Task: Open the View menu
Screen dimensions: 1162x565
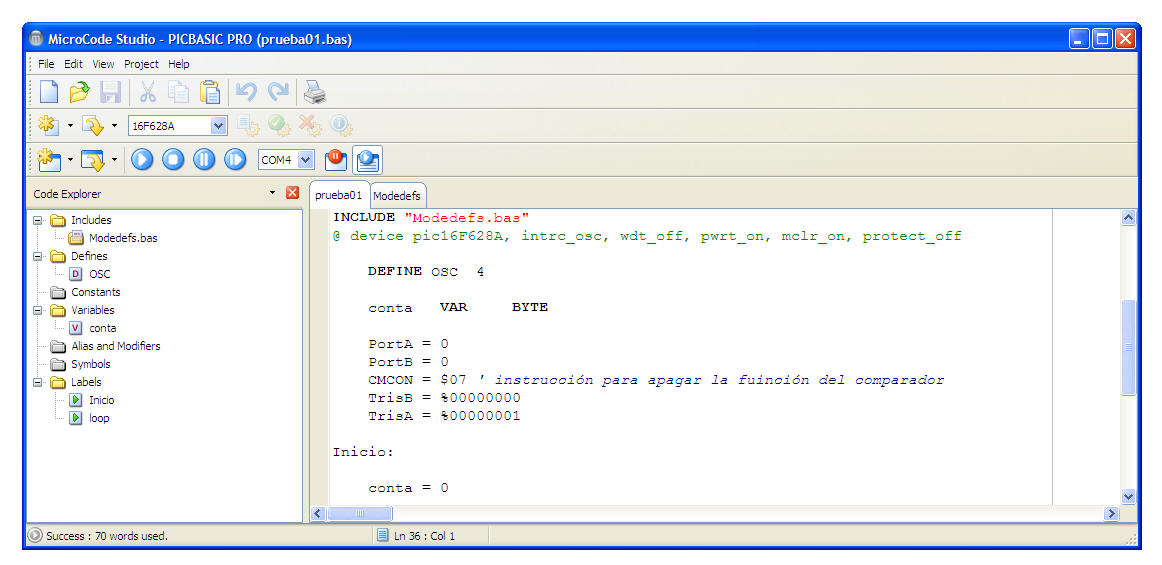Action: [103, 64]
